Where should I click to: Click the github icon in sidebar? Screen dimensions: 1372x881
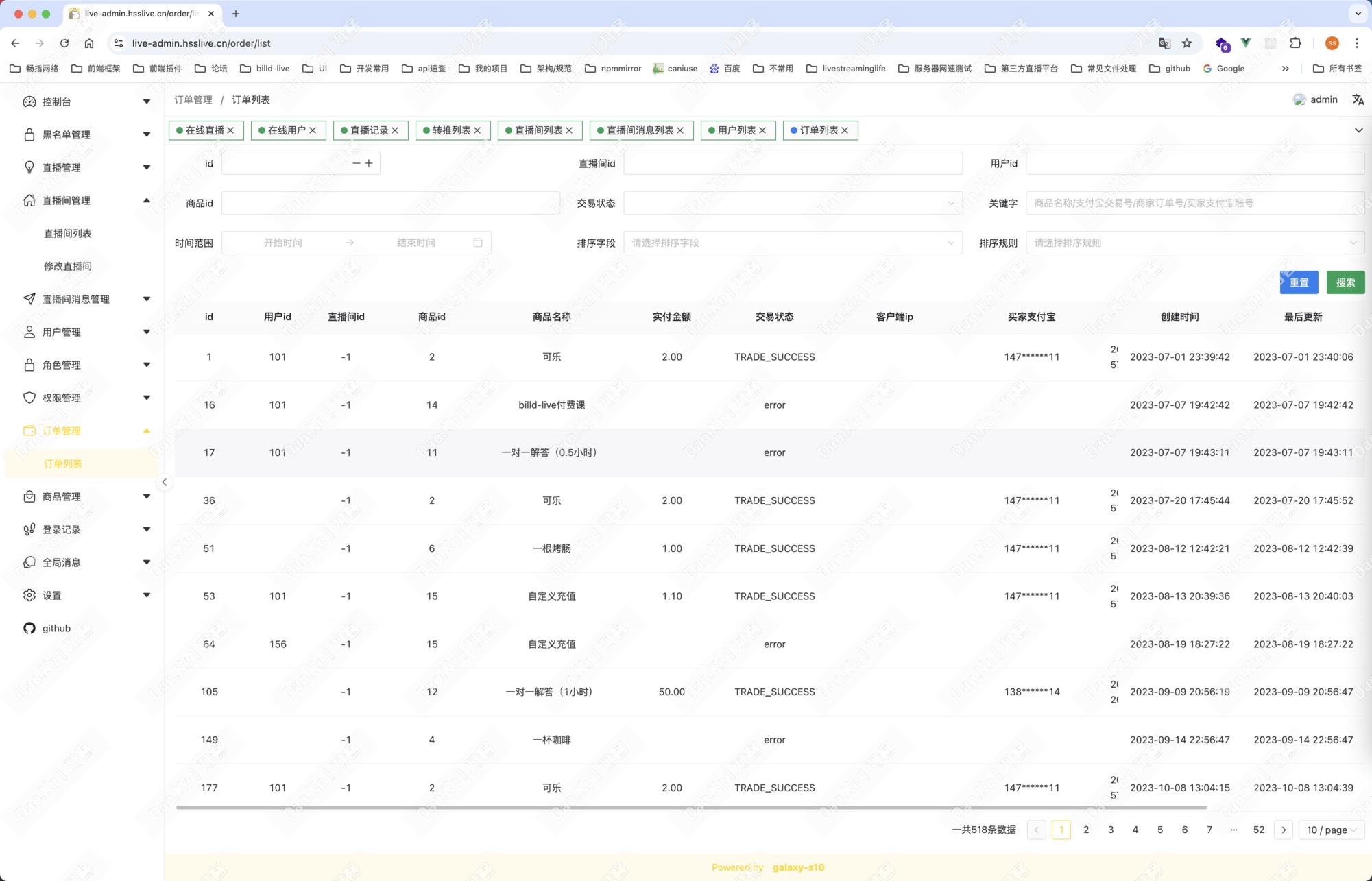[29, 628]
